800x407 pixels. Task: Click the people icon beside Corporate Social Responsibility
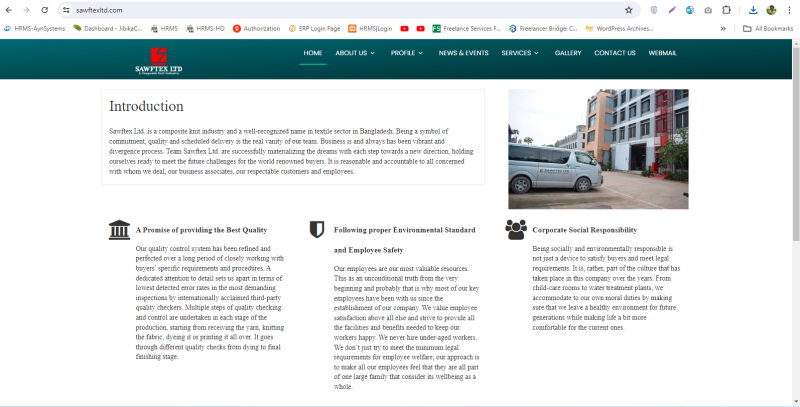pos(516,230)
